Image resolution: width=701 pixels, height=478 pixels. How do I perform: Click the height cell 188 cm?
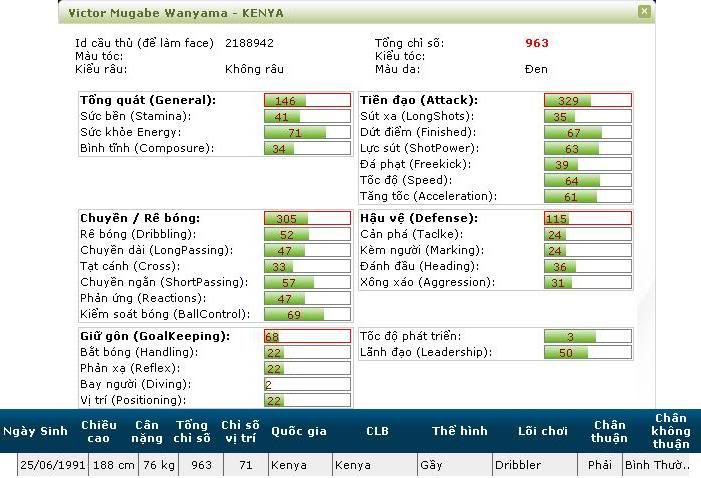(114, 465)
